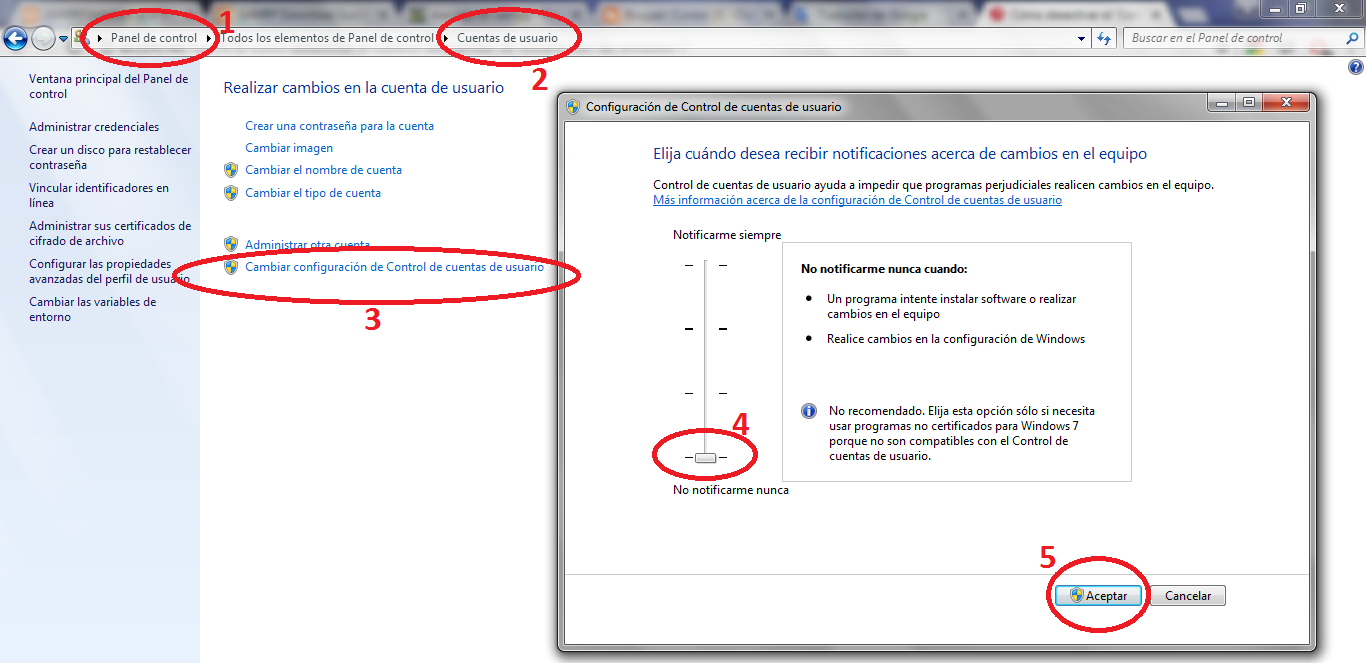Open 'Vincular identificadores en línea'
This screenshot has width=1366, height=663.
99,195
